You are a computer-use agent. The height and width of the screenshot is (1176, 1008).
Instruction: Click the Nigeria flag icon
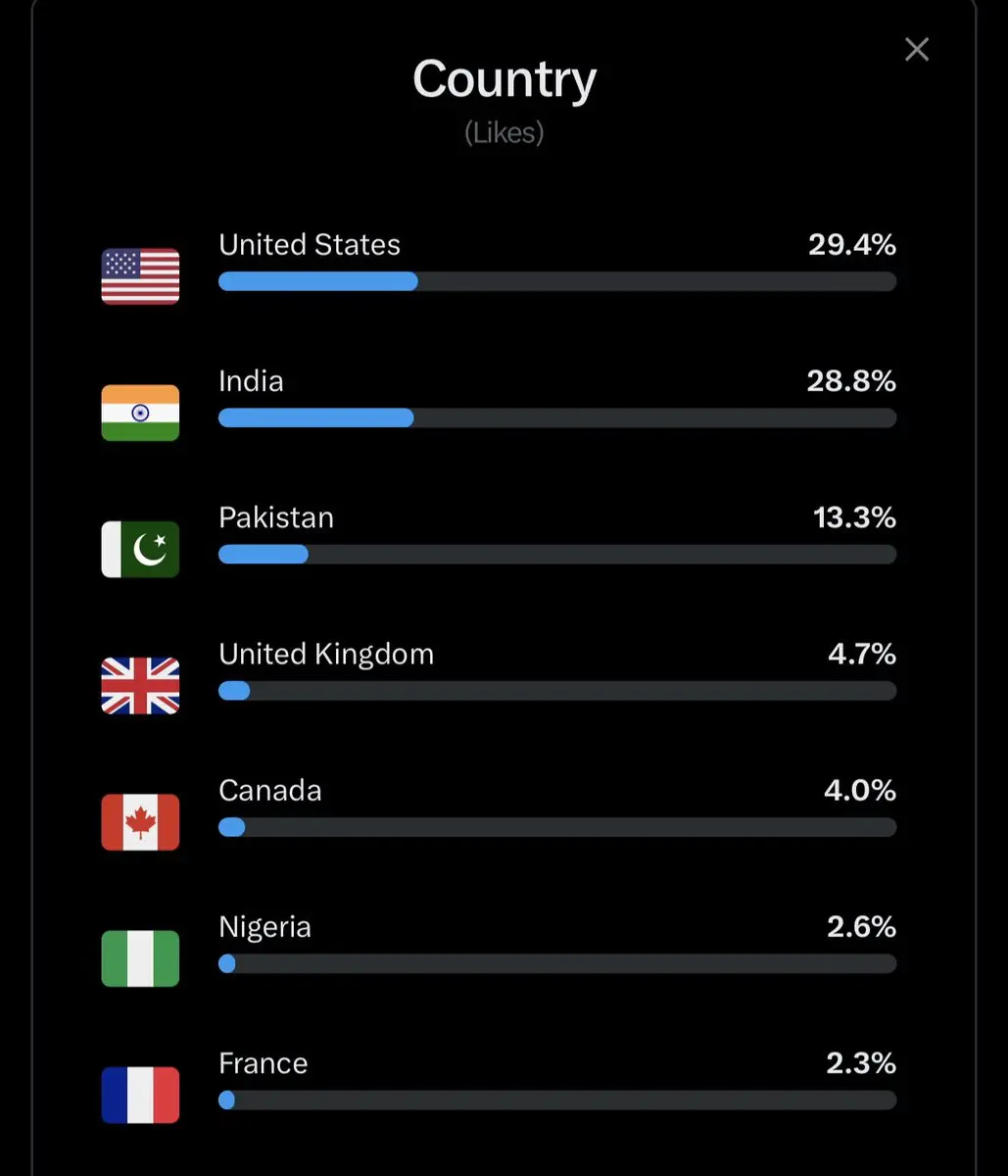(140, 957)
